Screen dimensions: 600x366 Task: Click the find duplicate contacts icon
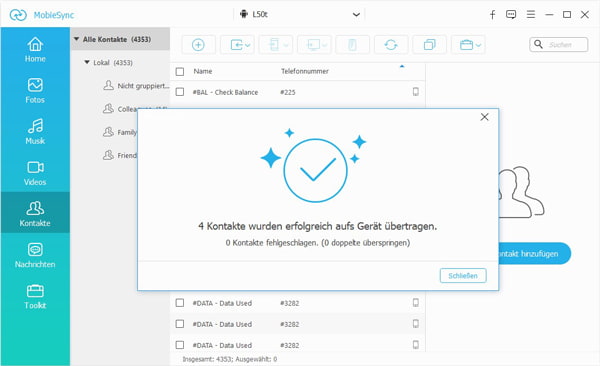click(x=429, y=45)
